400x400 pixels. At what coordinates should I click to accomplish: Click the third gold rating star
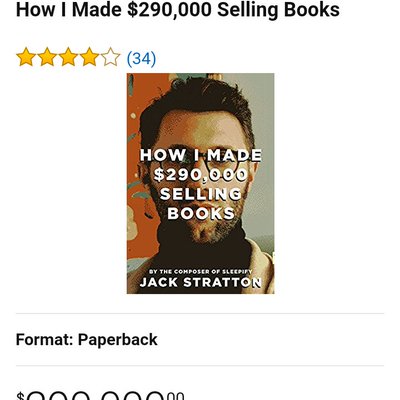(68, 57)
